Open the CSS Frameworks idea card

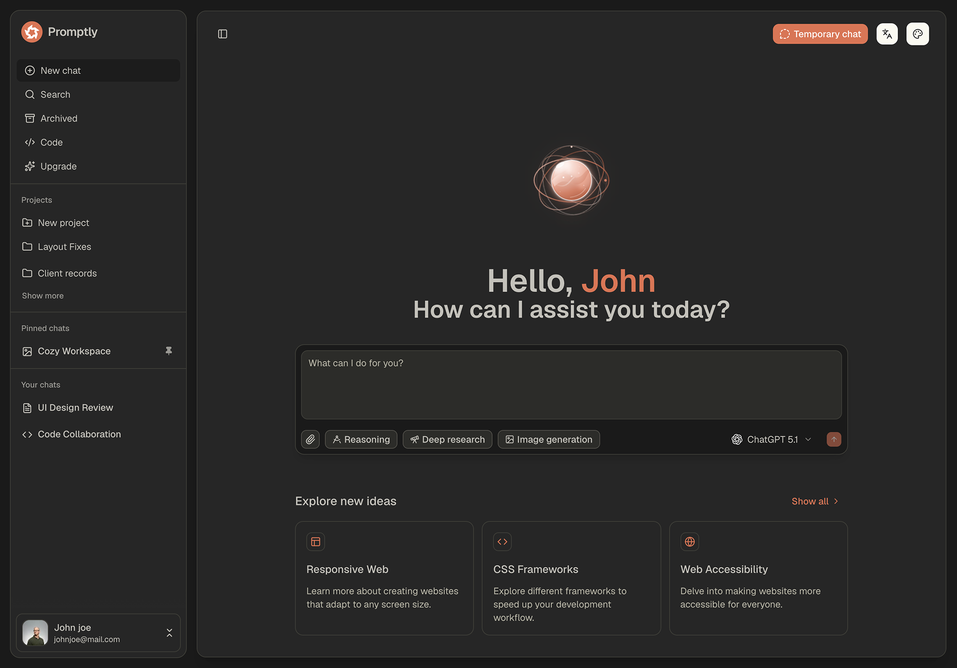[x=571, y=578]
